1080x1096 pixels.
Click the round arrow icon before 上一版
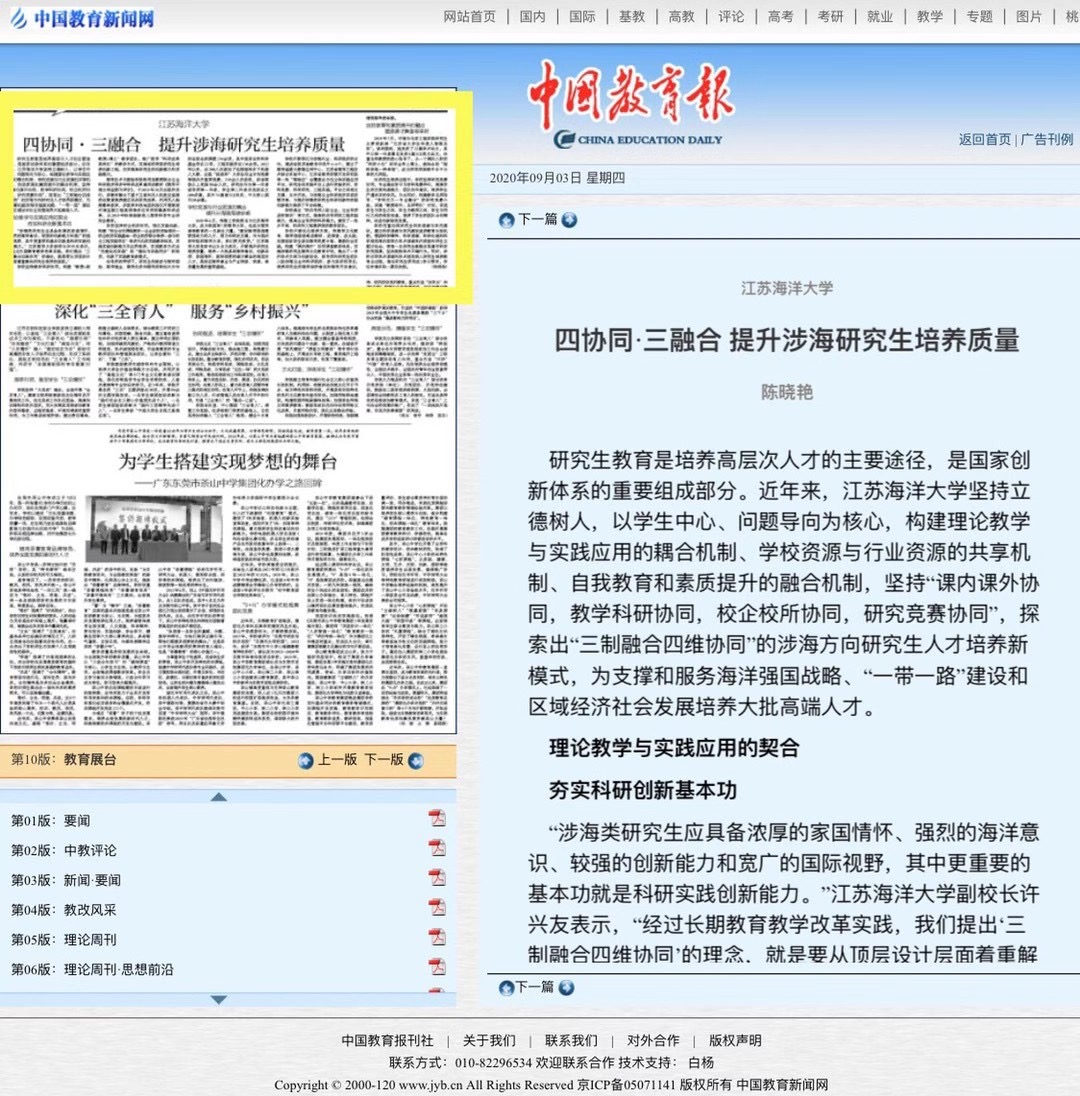pos(306,760)
